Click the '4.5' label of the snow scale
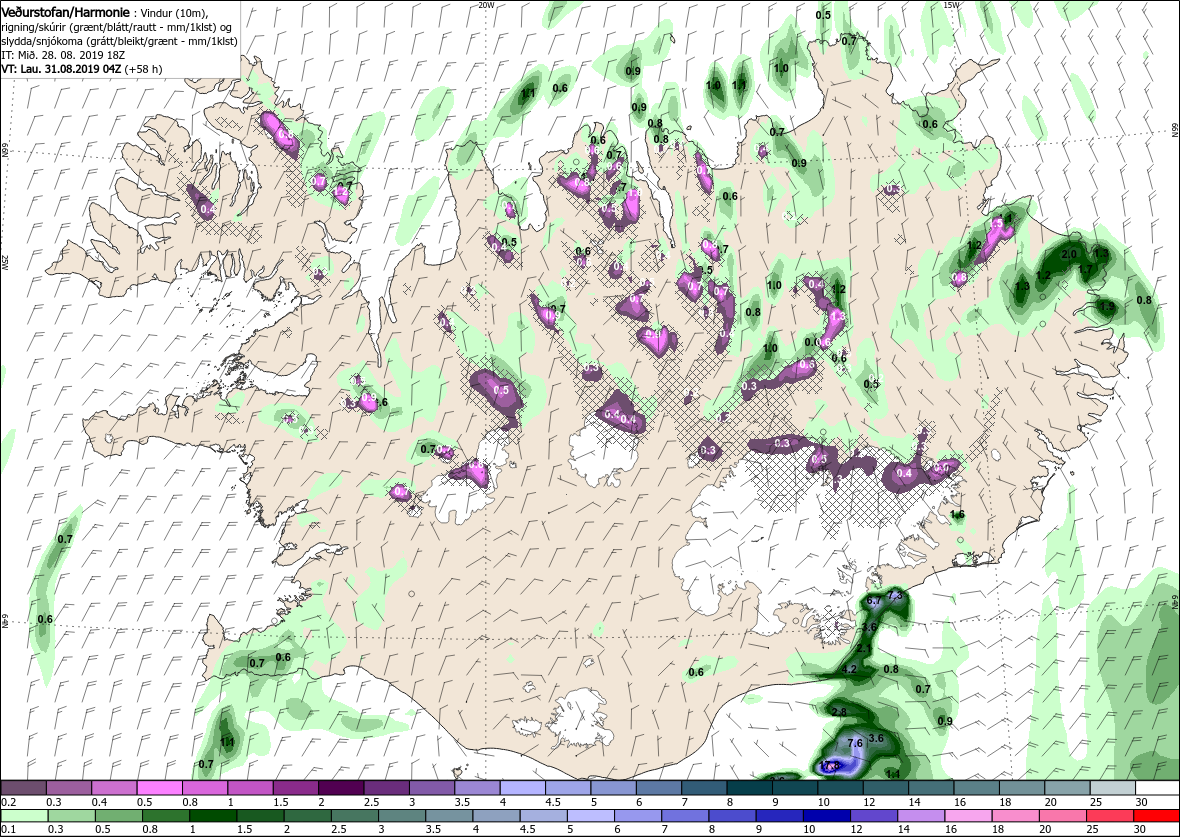This screenshot has width=1180, height=837. click(x=552, y=801)
